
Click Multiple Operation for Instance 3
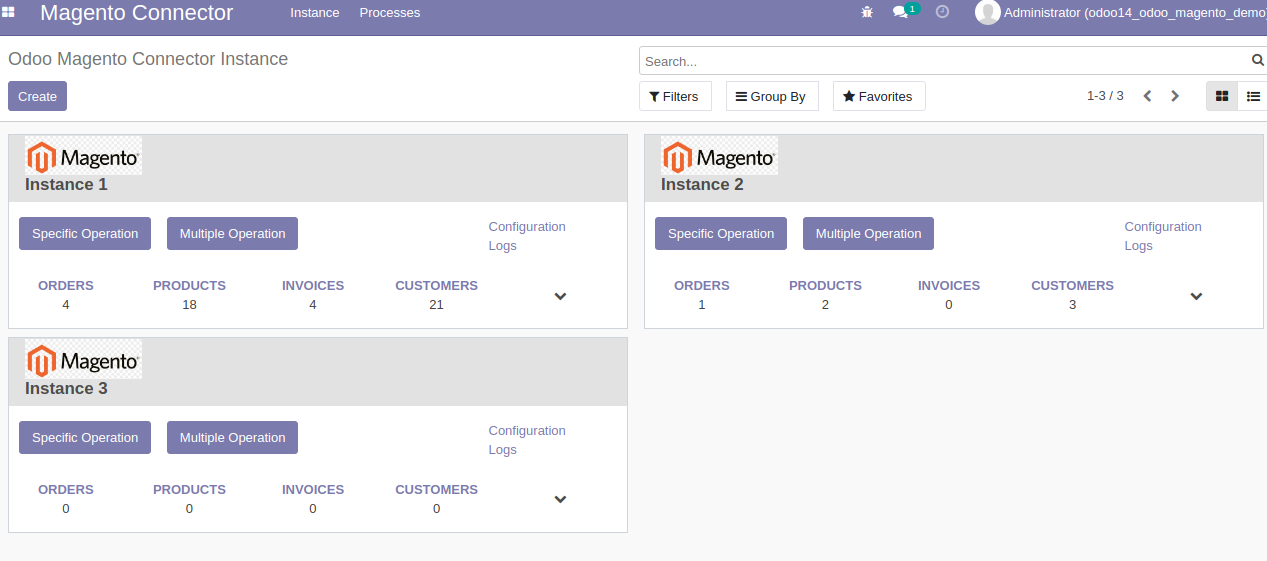pyautogui.click(x=232, y=437)
